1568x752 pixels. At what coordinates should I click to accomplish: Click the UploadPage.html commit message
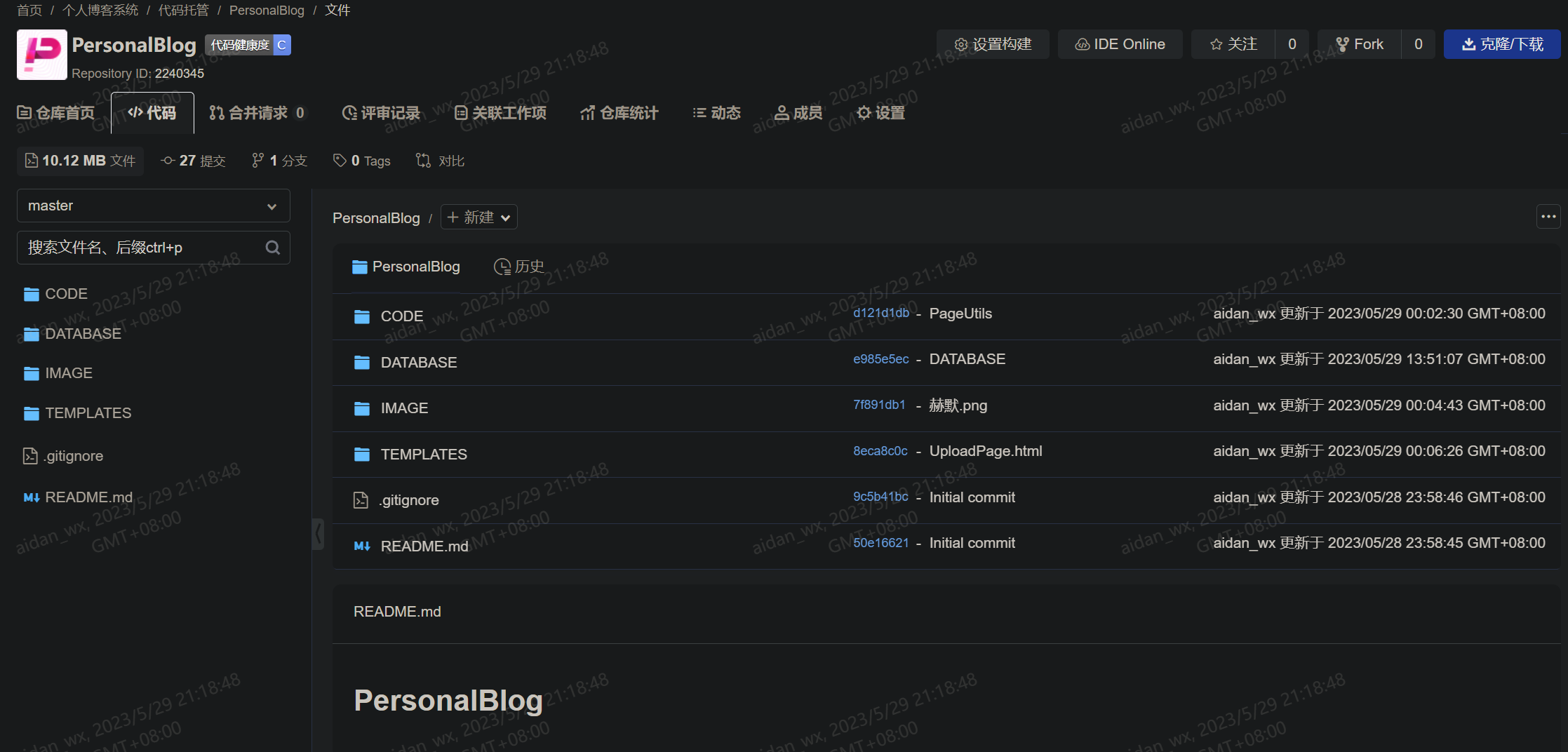(986, 451)
